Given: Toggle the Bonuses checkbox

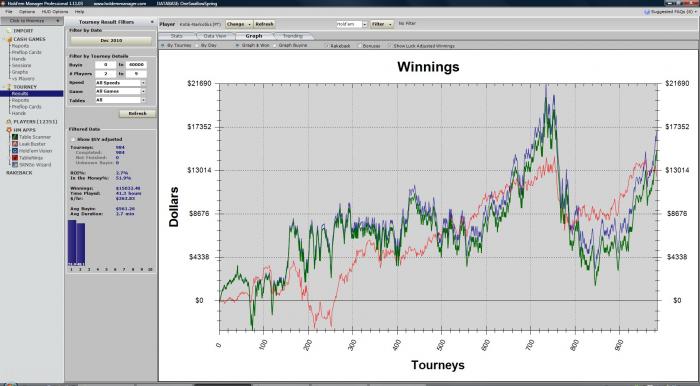Looking at the screenshot, I should pyautogui.click(x=359, y=46).
